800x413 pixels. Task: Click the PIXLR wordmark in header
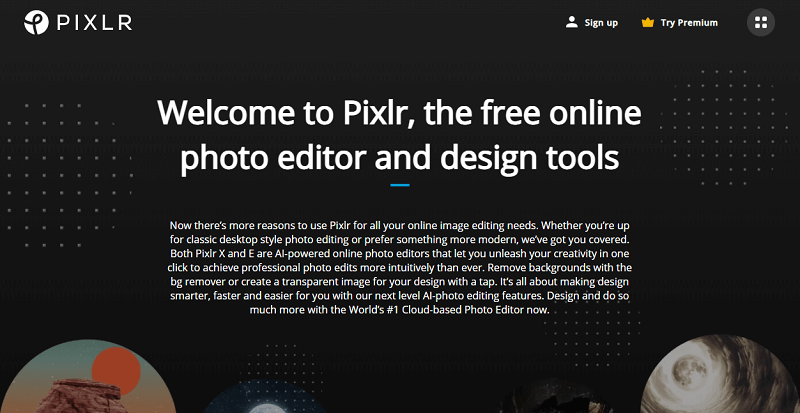[94, 22]
